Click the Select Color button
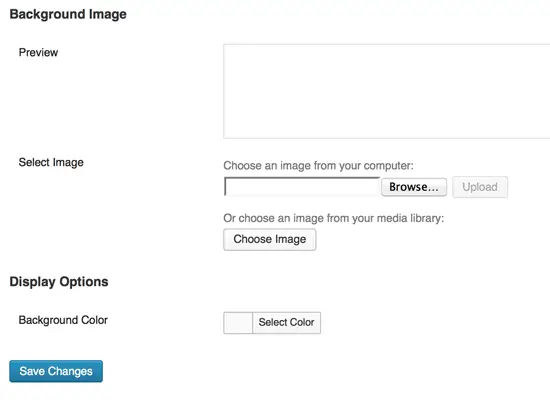Viewport: 550px width, 416px height. 286,322
